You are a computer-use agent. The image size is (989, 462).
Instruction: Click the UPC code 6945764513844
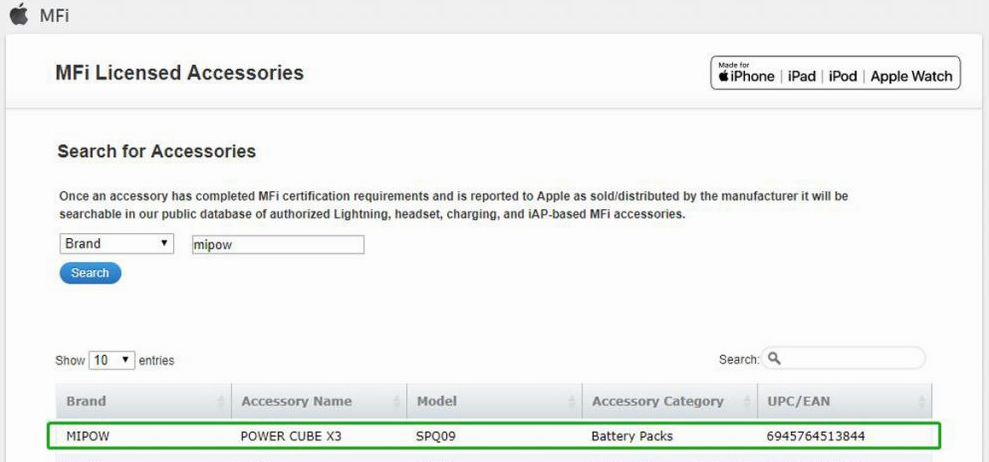(x=816, y=436)
